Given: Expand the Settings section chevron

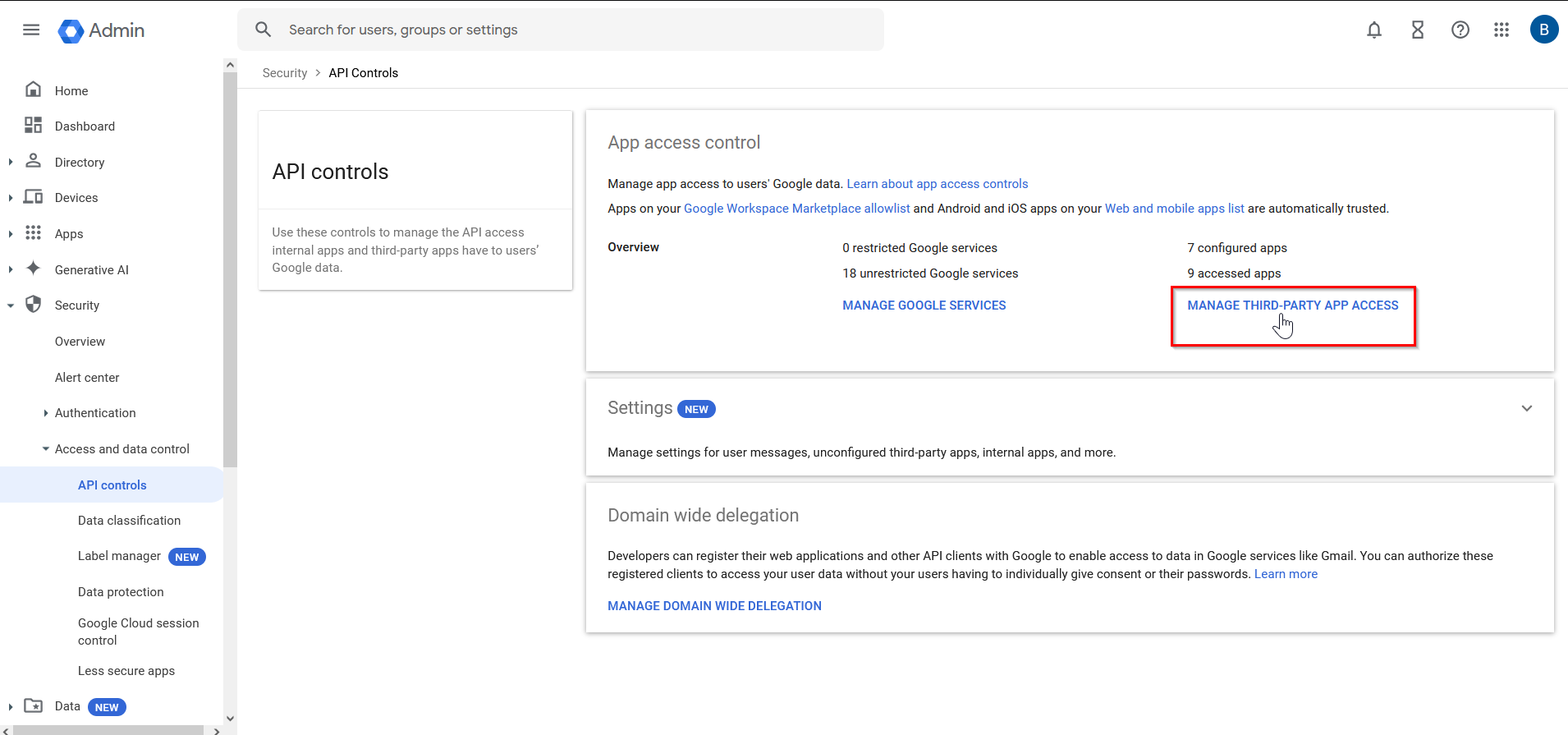Looking at the screenshot, I should click(x=1526, y=408).
